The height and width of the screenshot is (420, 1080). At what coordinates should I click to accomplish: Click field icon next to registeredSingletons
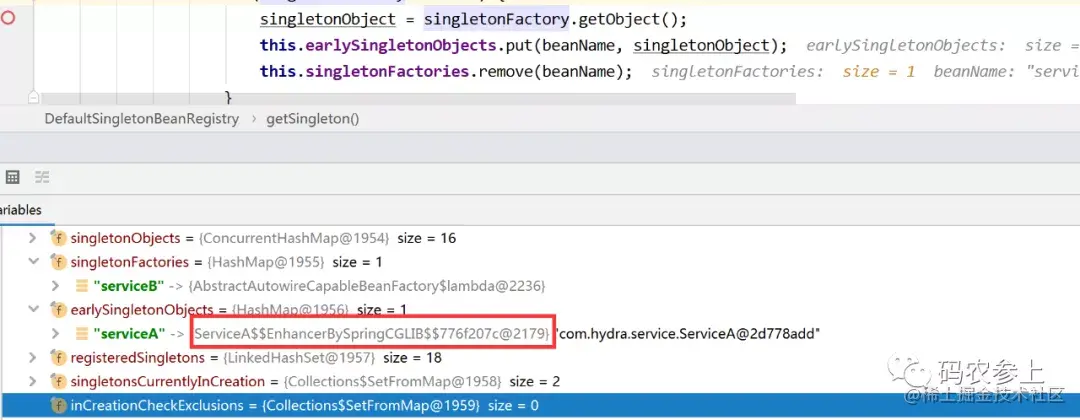[x=59, y=358]
